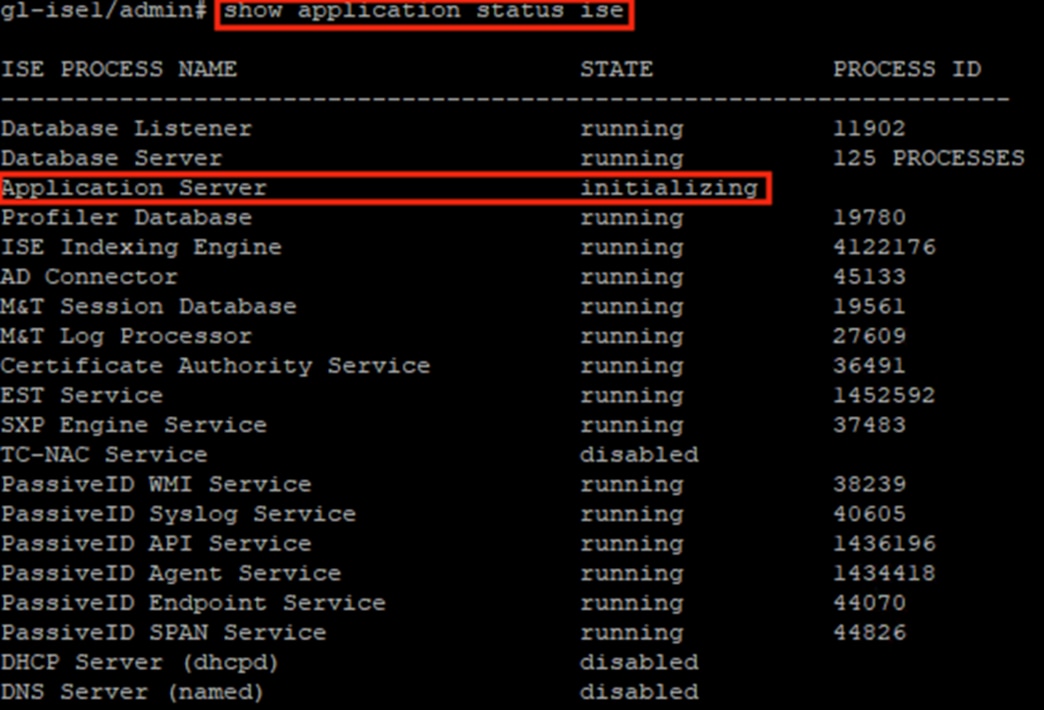The height and width of the screenshot is (710, 1044).
Task: Click process ID '44070'
Action: [870, 603]
